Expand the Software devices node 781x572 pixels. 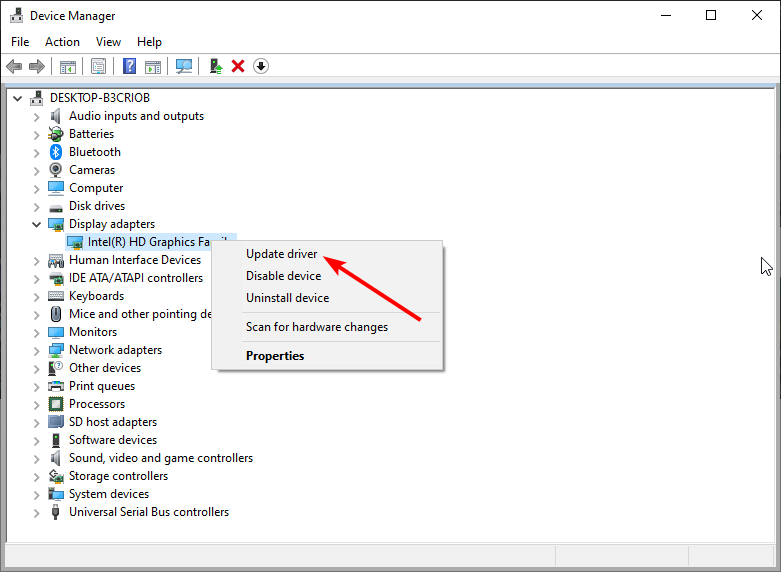(36, 440)
